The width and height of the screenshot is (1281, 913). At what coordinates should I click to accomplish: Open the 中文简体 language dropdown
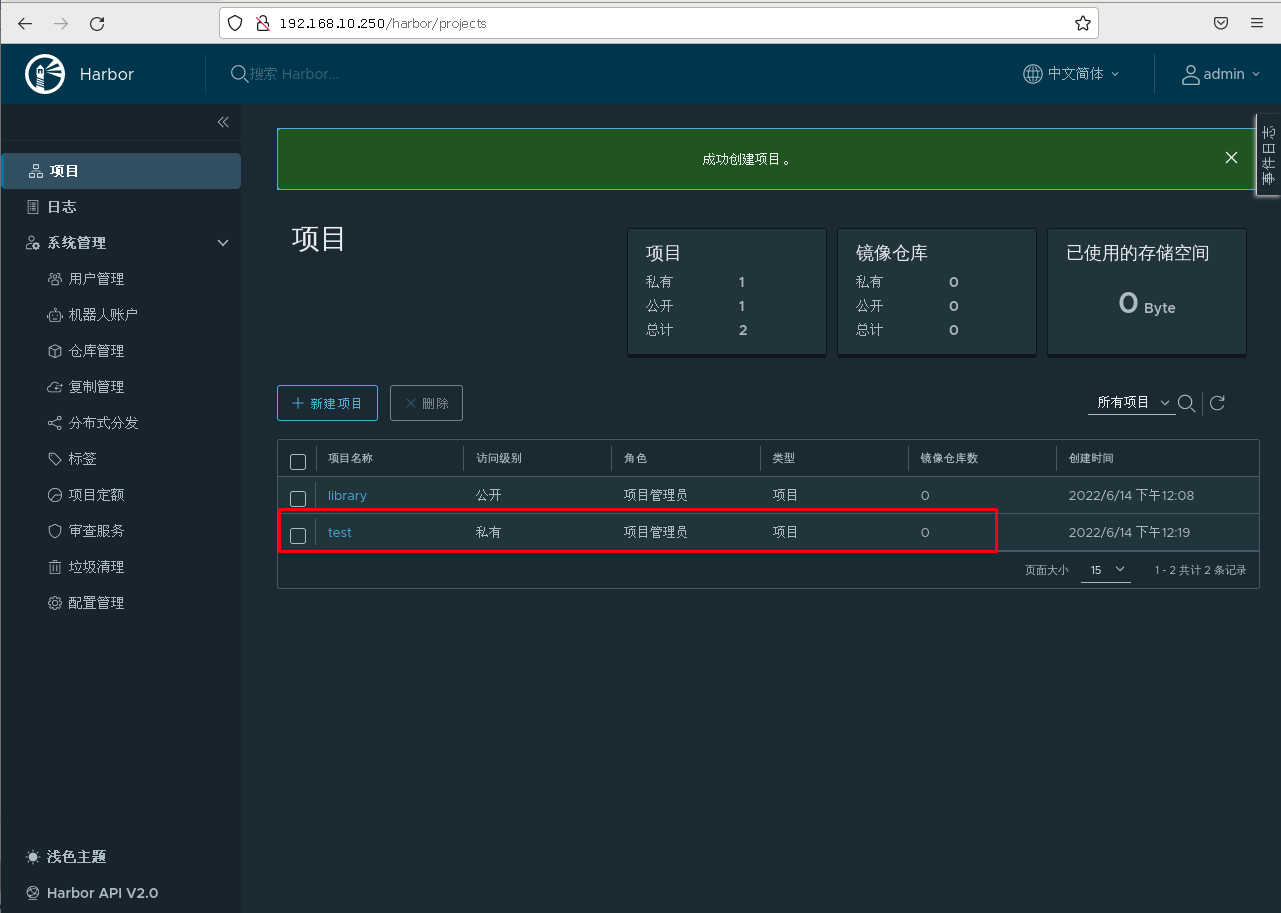point(1072,74)
